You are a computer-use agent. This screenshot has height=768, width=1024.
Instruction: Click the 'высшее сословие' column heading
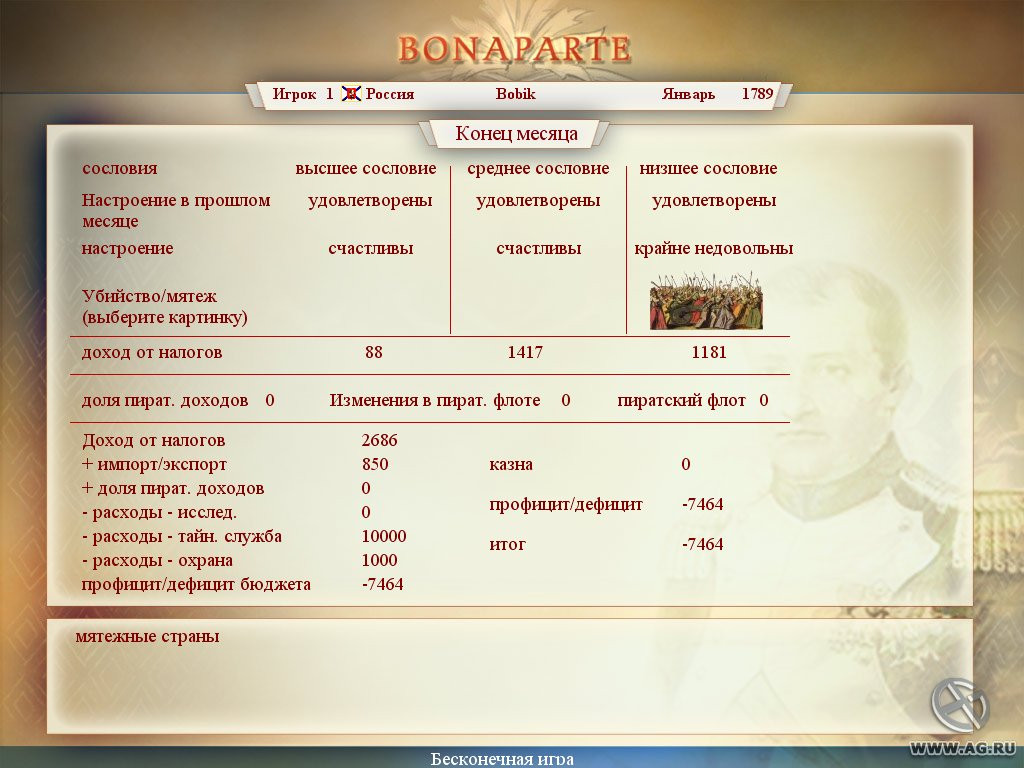point(366,168)
